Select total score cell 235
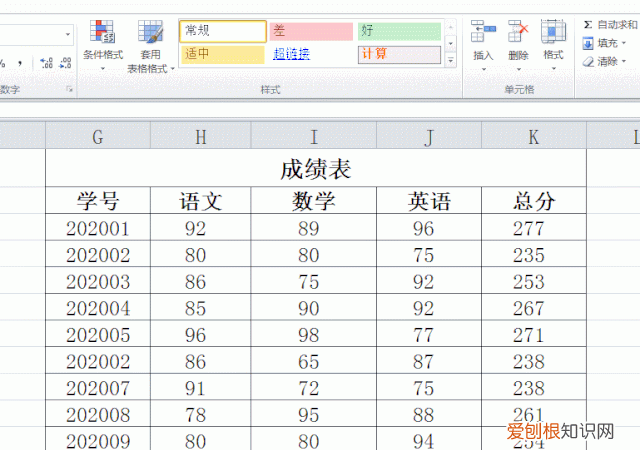 [x=534, y=254]
